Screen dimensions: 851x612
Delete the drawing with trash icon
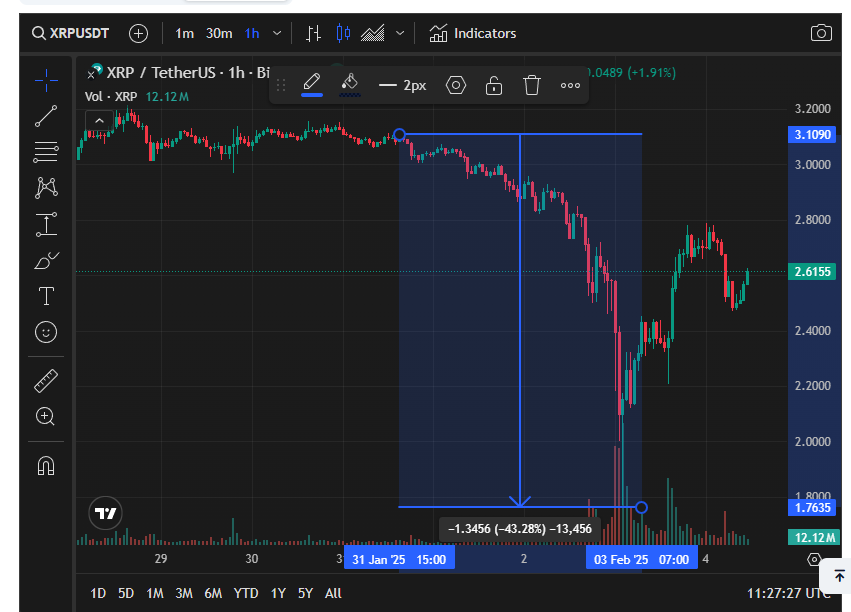pyautogui.click(x=532, y=85)
